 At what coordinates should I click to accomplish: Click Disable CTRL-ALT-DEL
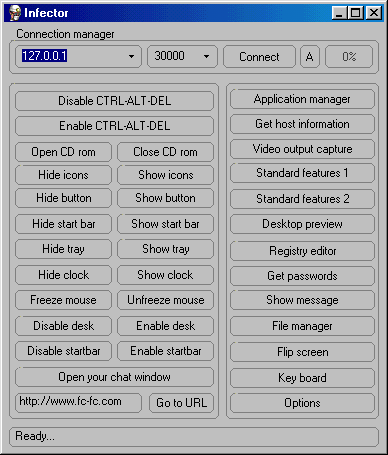pos(114,101)
